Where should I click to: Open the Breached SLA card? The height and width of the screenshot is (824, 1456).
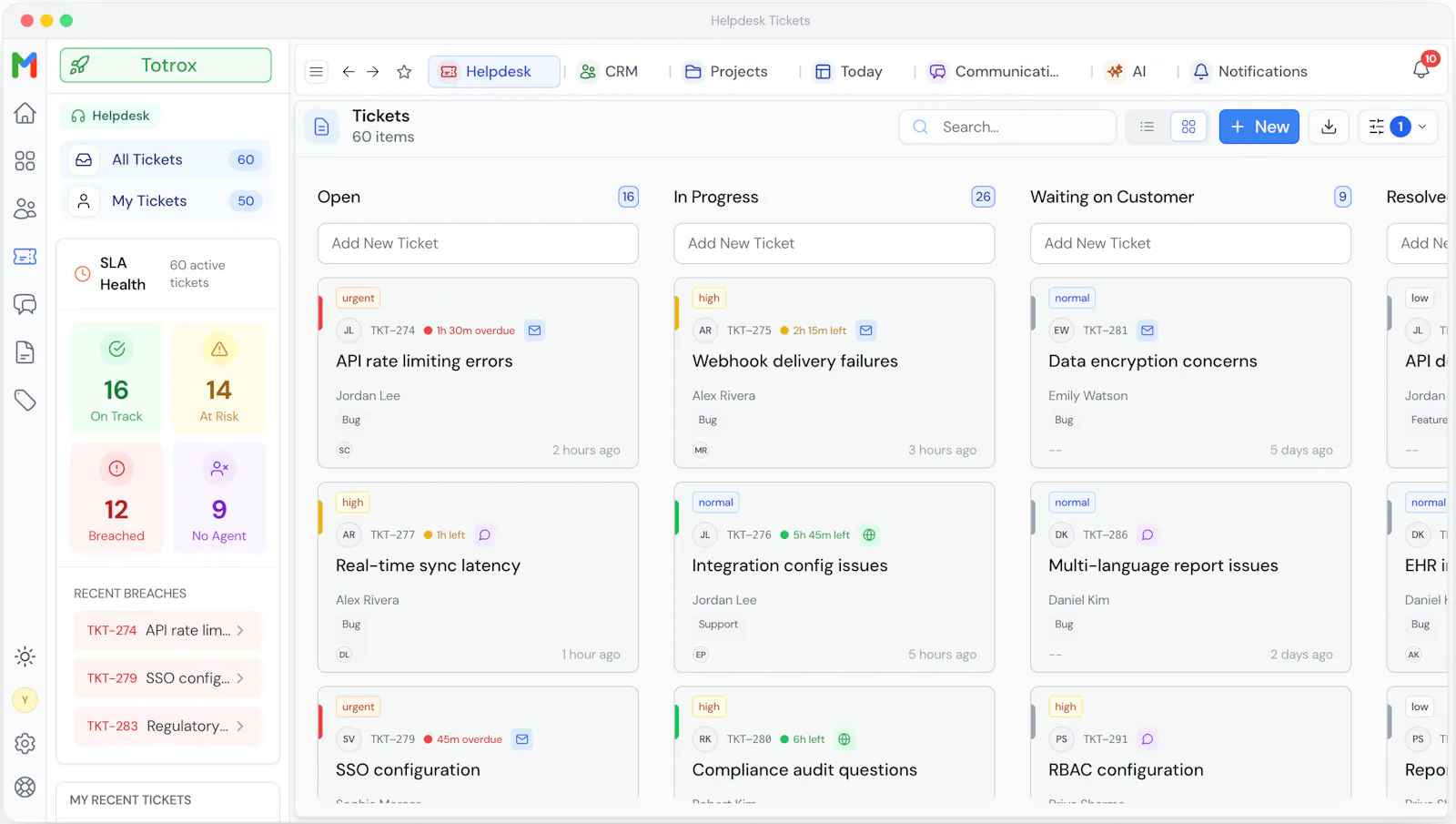pos(116,498)
